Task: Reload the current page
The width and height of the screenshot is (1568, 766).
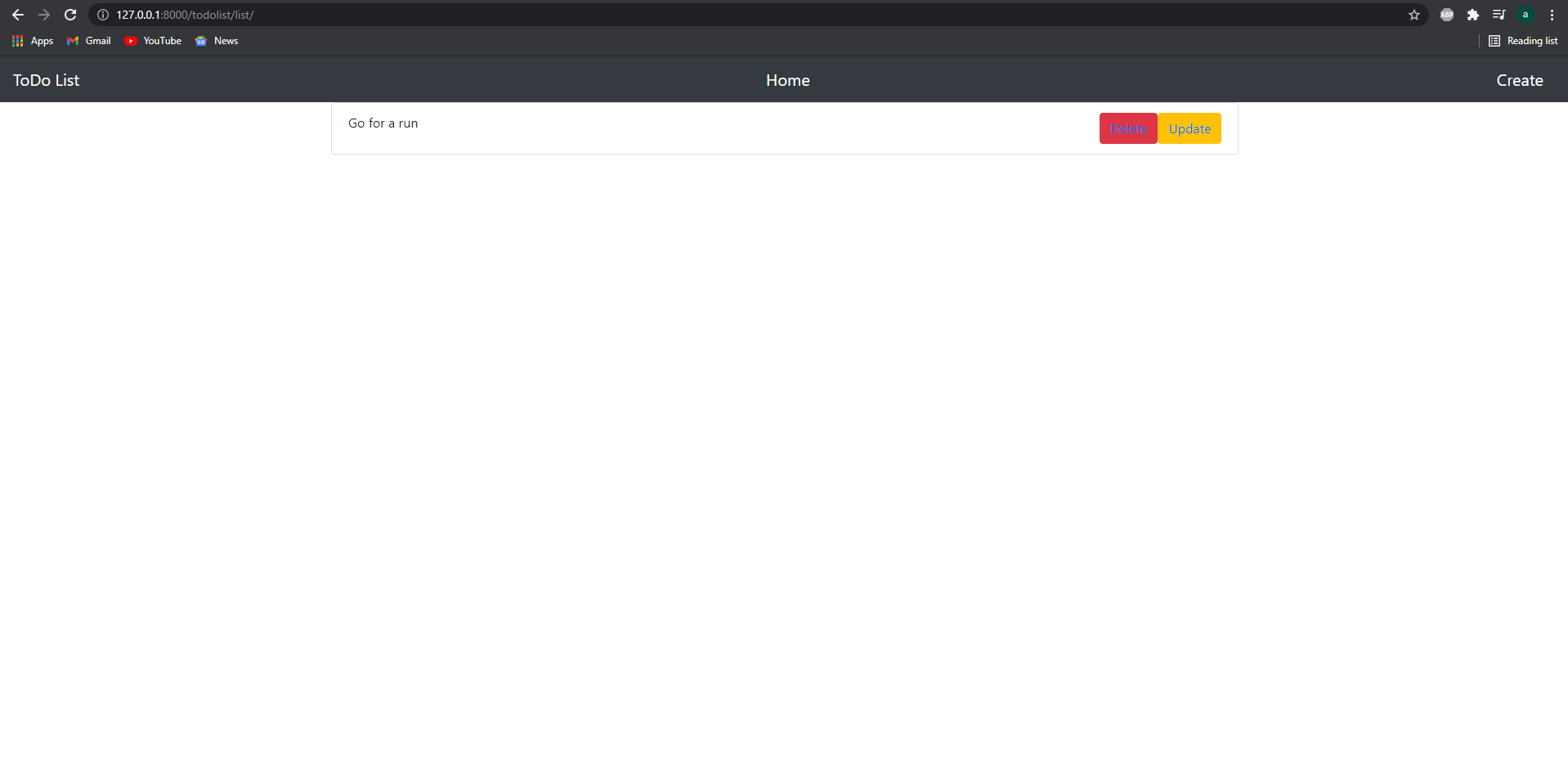Action: click(x=70, y=15)
